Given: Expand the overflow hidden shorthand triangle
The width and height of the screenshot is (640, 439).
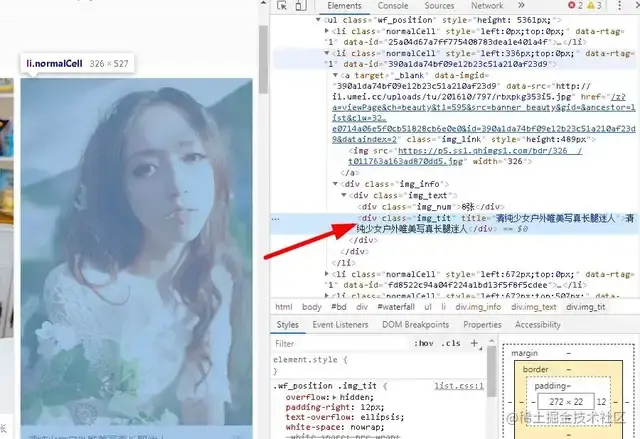Looking at the screenshot, I should tap(334, 397).
